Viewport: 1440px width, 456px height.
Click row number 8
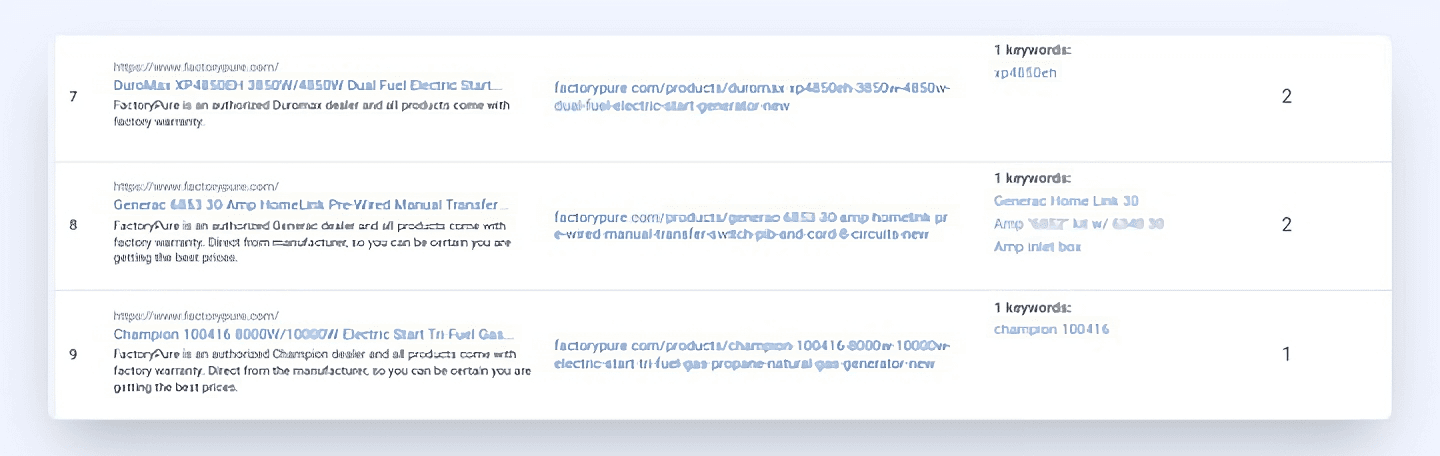coord(73,225)
